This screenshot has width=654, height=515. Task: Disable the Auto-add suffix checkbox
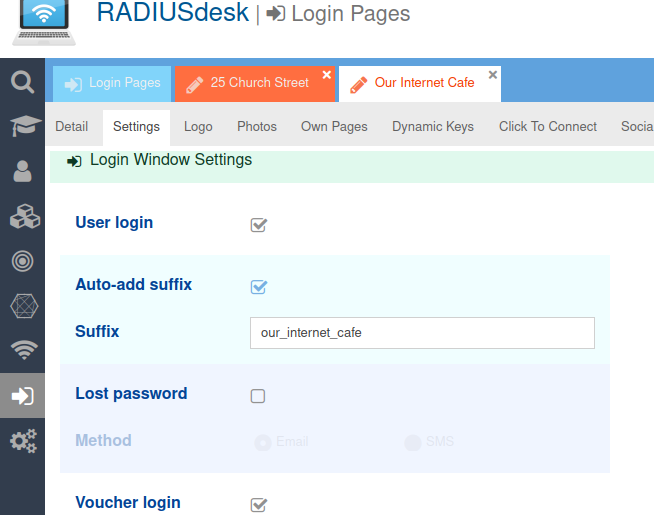258,287
